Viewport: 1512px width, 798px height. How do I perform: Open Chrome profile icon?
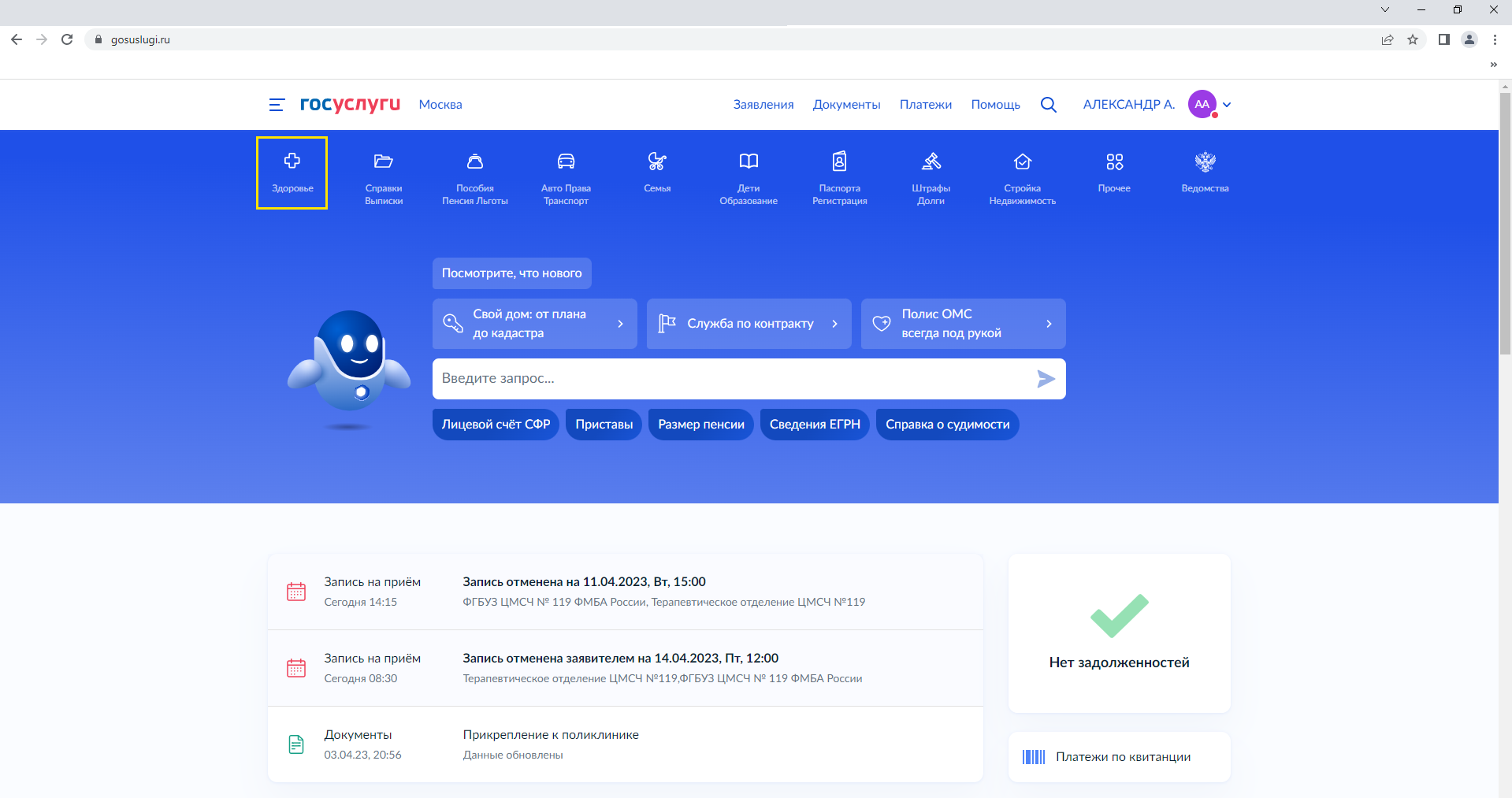1469,39
